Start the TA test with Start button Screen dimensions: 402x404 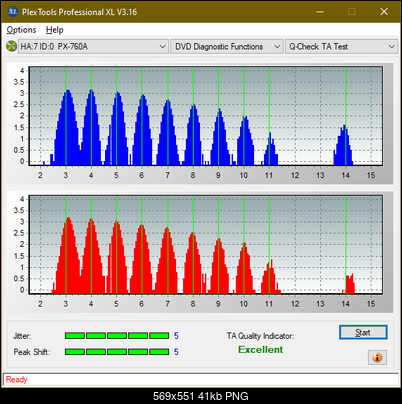[363, 332]
